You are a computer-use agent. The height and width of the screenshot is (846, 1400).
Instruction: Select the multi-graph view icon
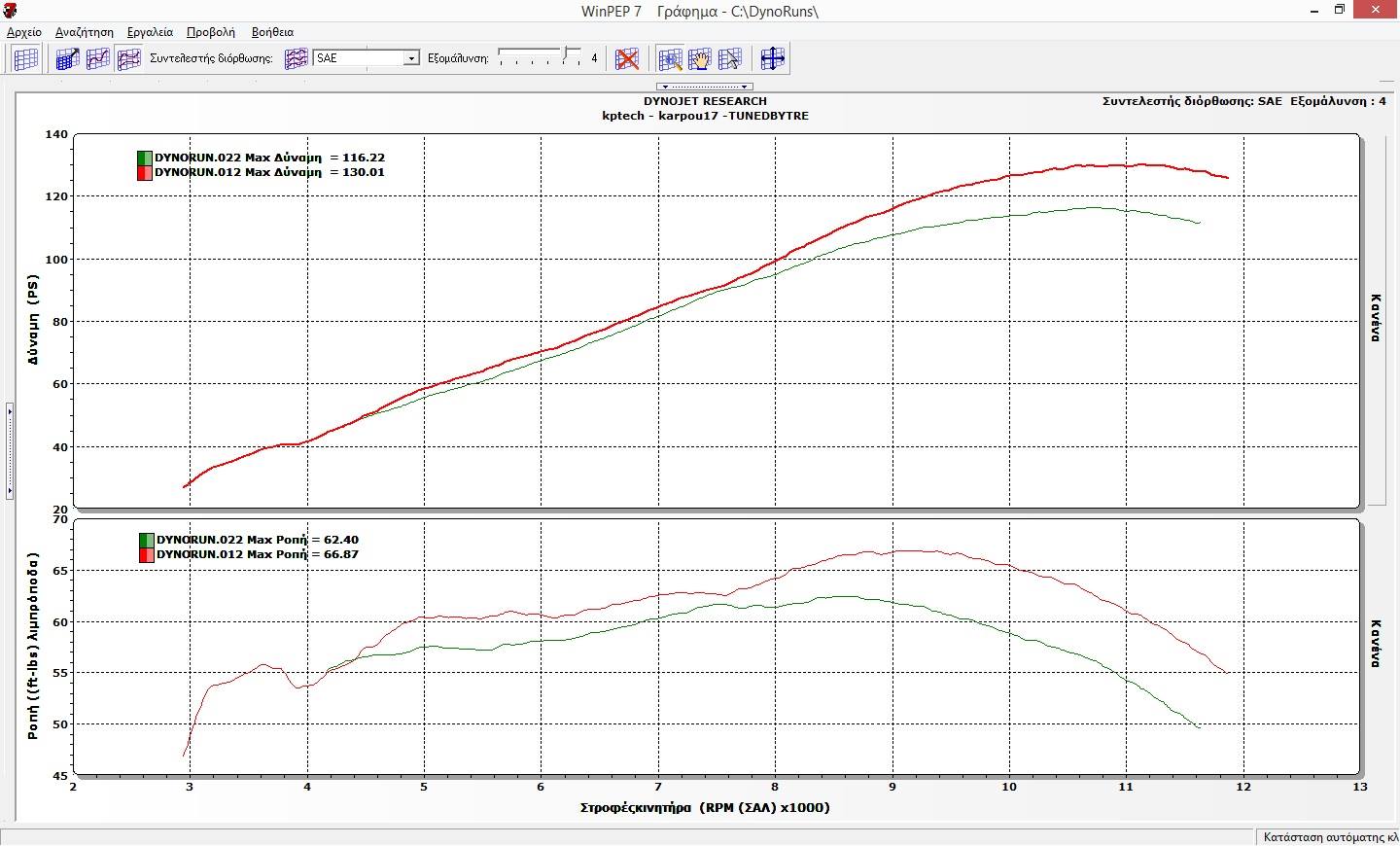tap(128, 58)
